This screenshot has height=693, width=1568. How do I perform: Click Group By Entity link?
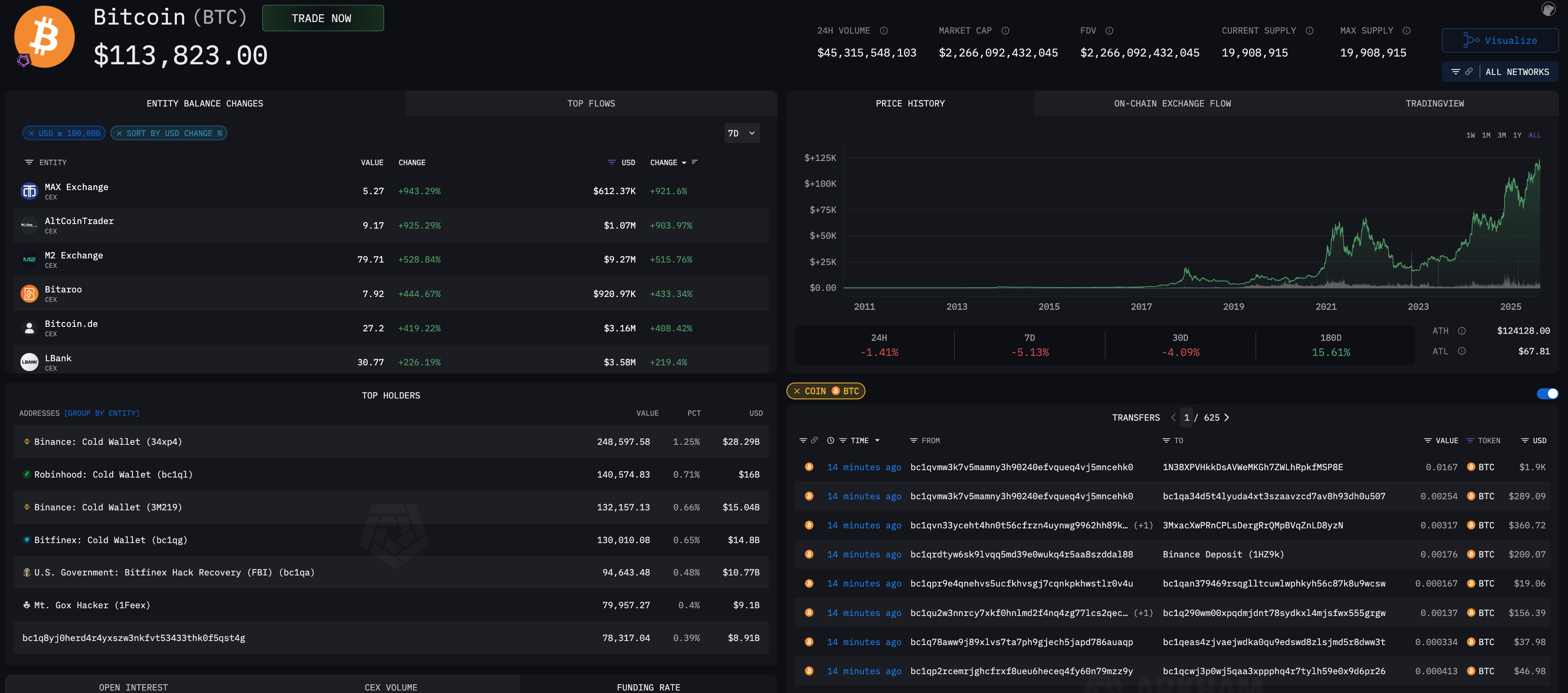pos(102,414)
